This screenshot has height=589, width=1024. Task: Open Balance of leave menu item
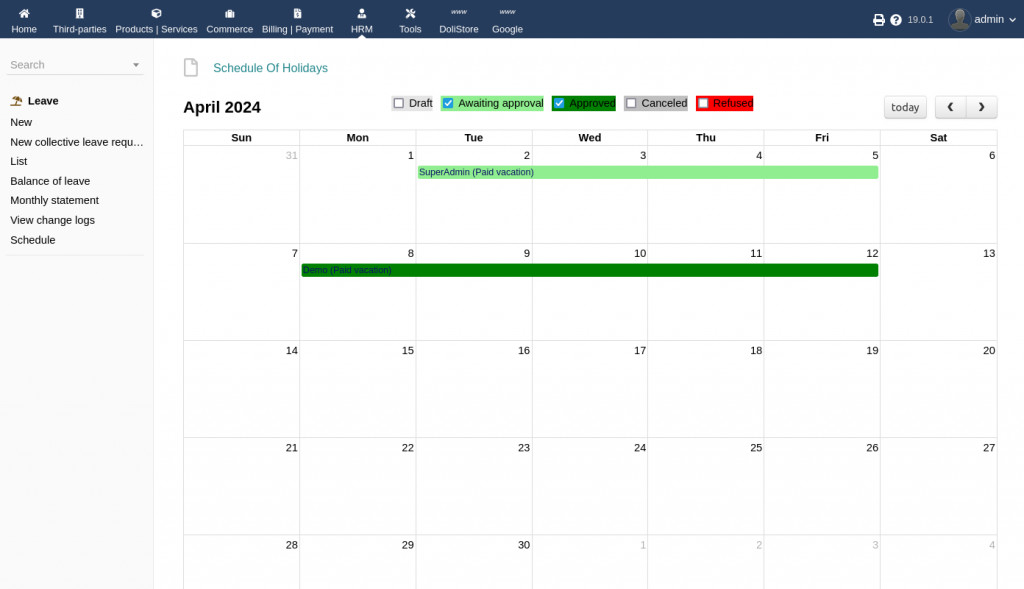point(50,181)
